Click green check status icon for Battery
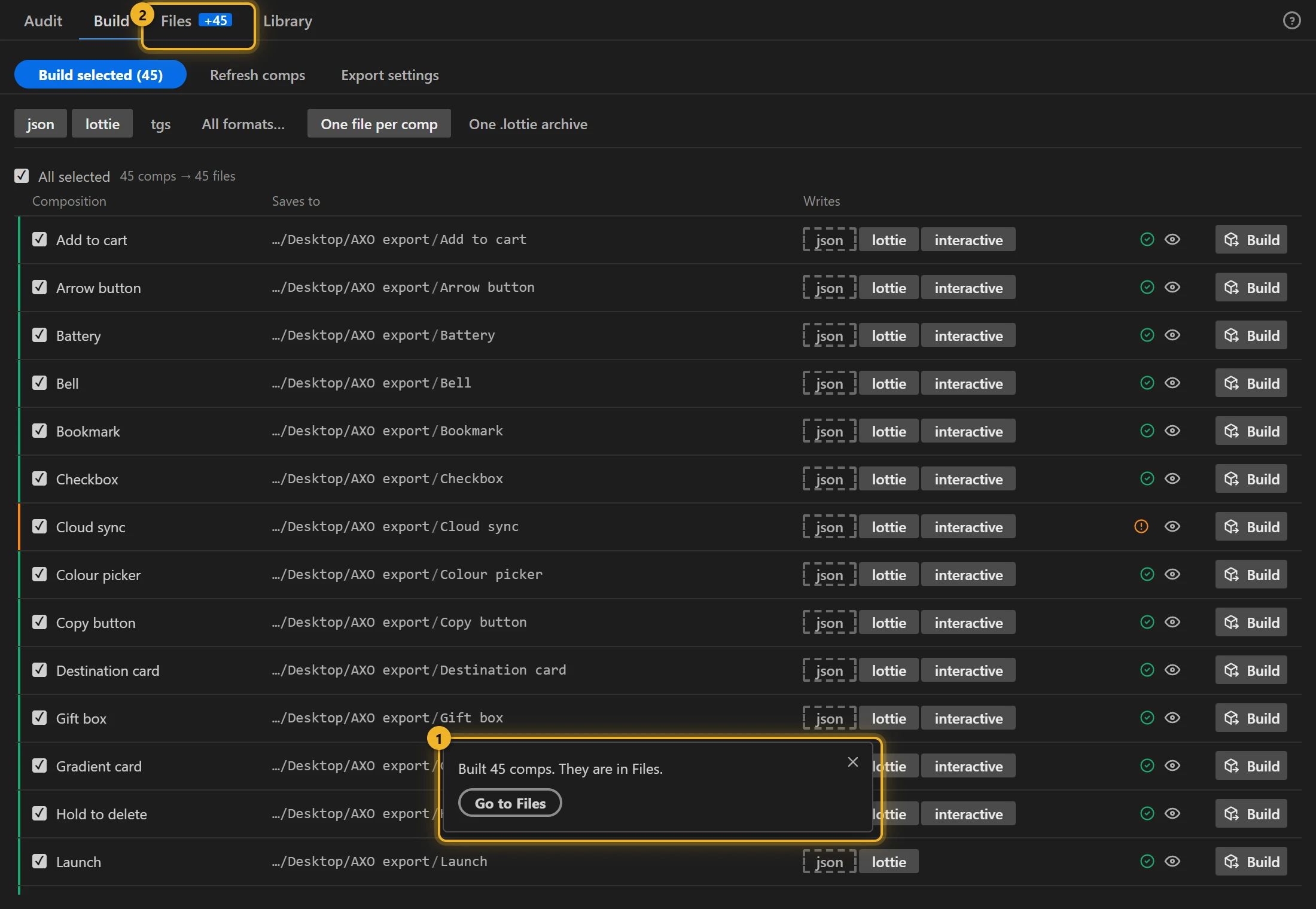Viewport: 1316px width, 909px height. (1147, 335)
